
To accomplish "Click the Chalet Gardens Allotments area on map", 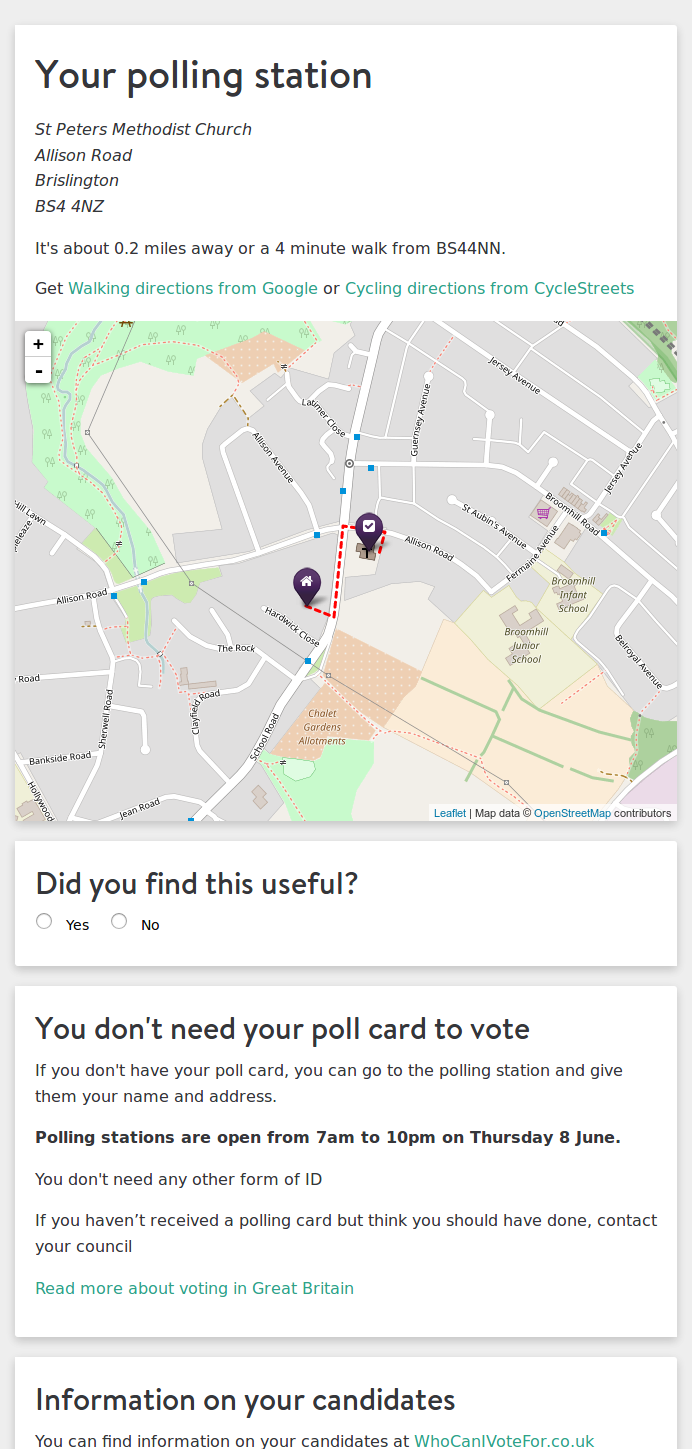I will (322, 727).
